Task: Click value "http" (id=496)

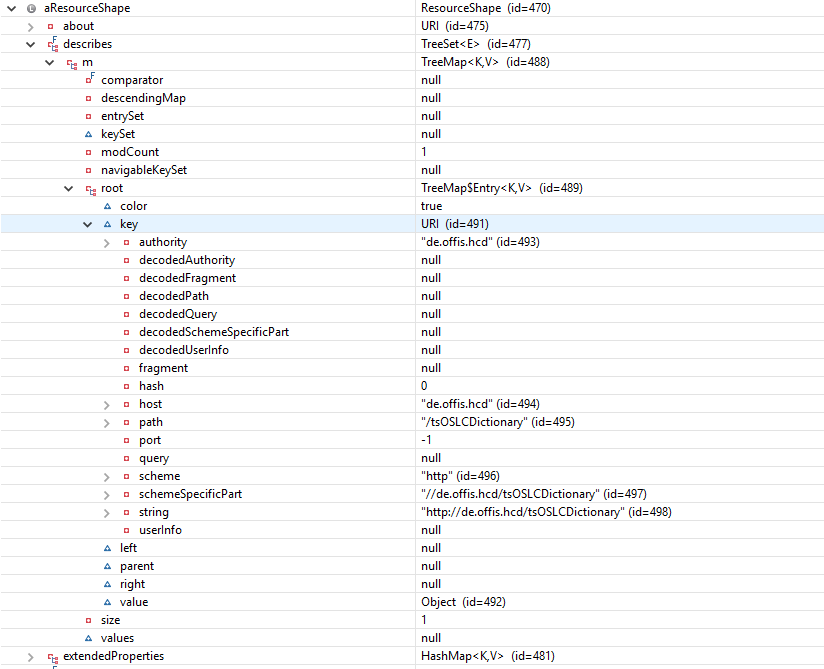Action: point(460,476)
